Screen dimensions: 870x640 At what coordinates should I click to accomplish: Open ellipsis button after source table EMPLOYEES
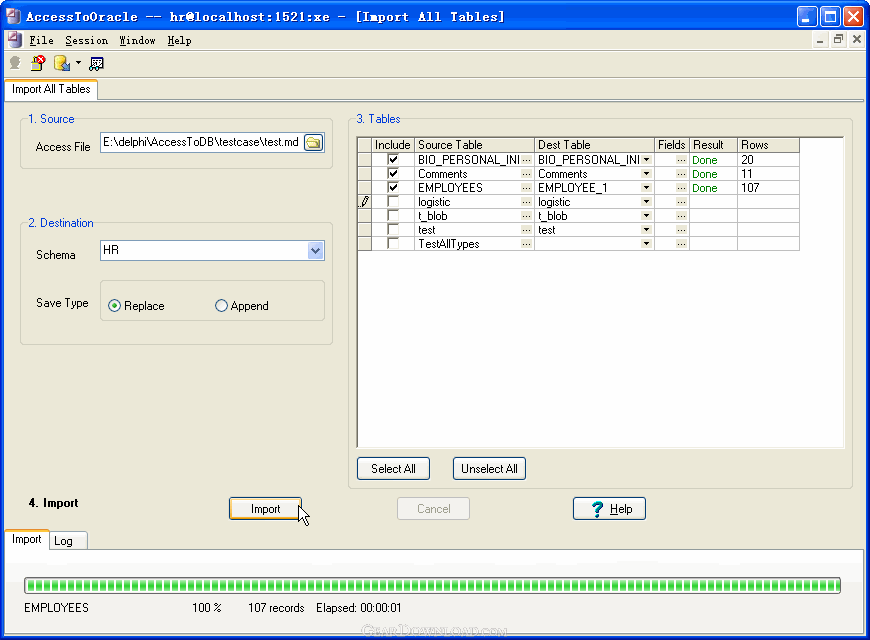point(527,188)
